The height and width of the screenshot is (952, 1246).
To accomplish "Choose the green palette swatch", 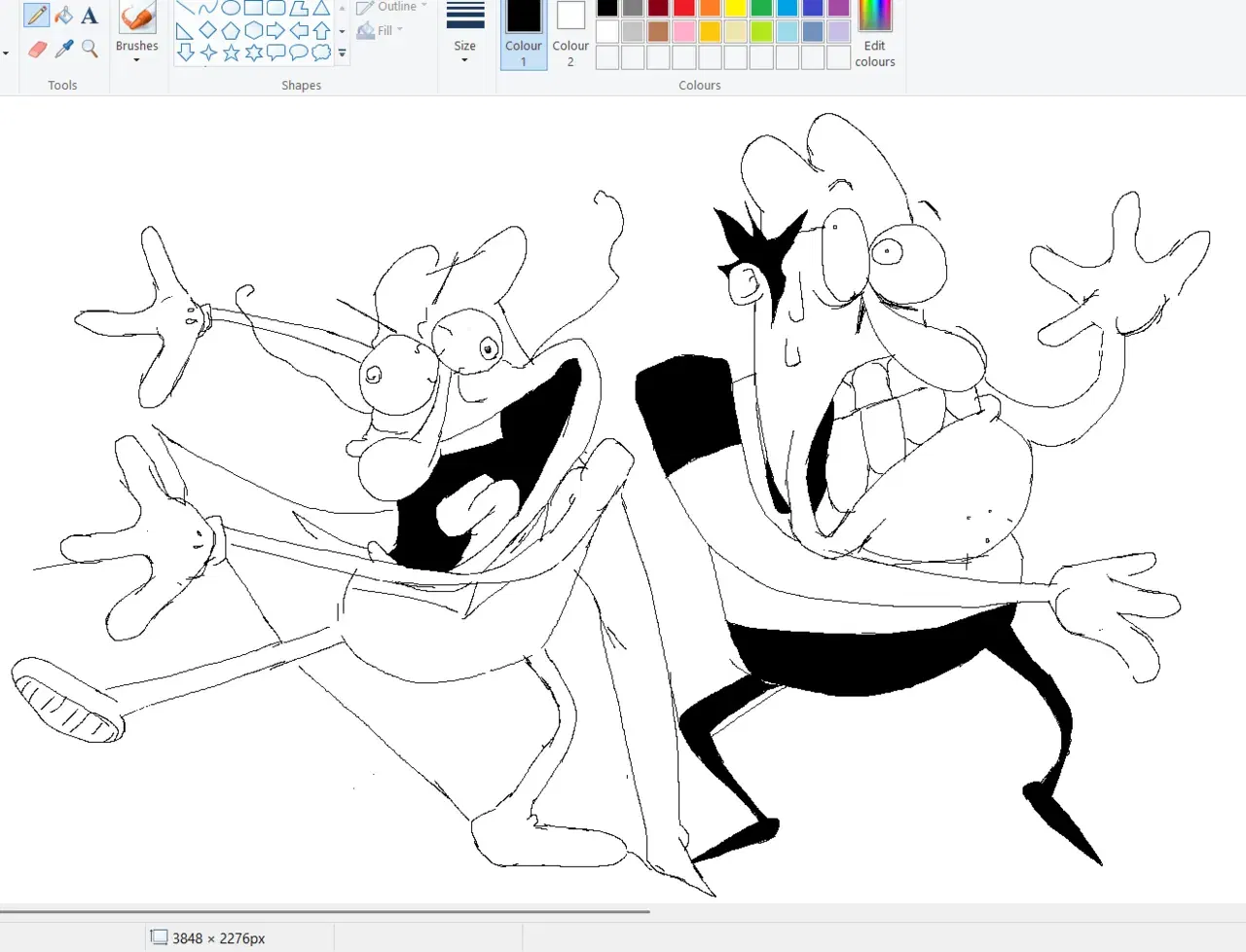I will coord(762,7).
